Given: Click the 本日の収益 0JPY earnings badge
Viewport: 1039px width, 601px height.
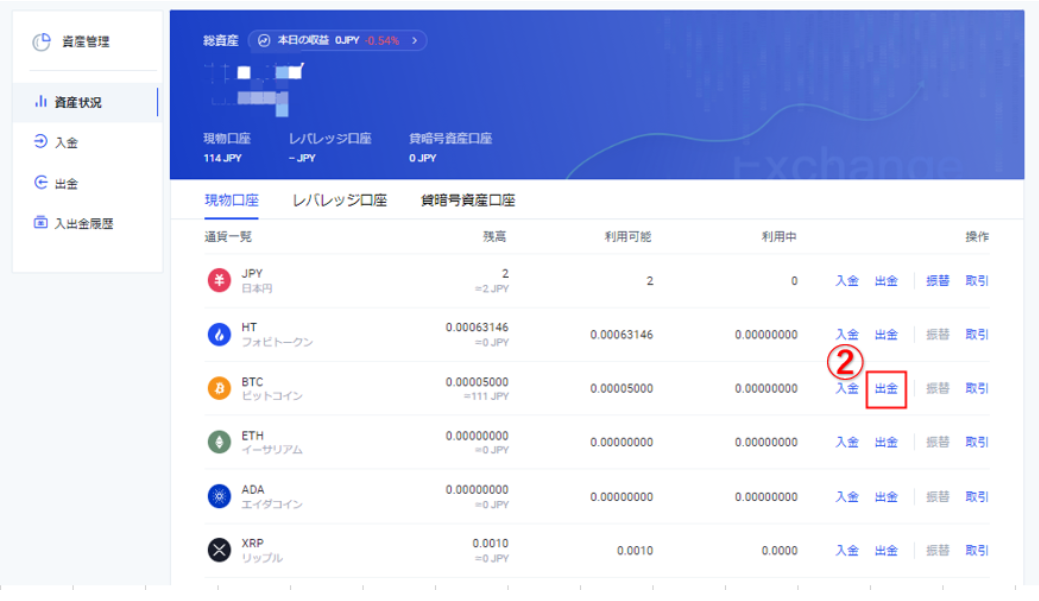Looking at the screenshot, I should click(337, 40).
